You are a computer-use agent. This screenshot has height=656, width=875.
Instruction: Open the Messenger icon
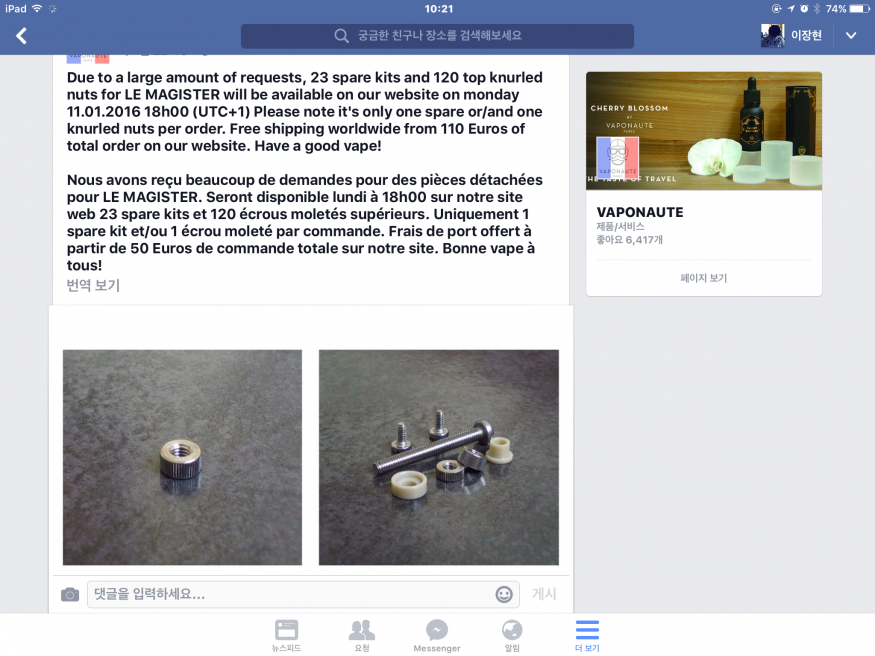[x=437, y=635]
